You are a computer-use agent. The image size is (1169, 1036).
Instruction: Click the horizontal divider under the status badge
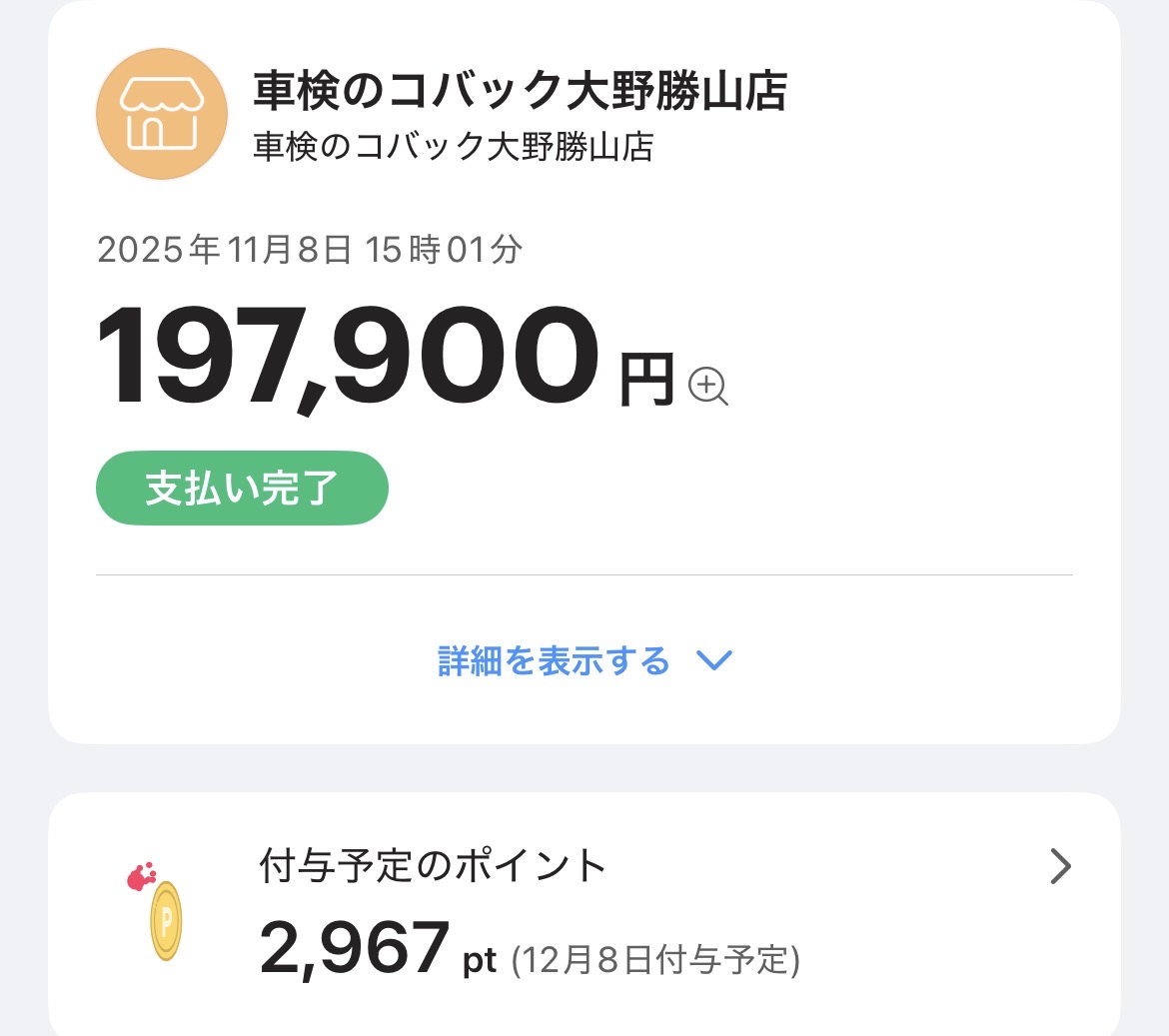[584, 575]
